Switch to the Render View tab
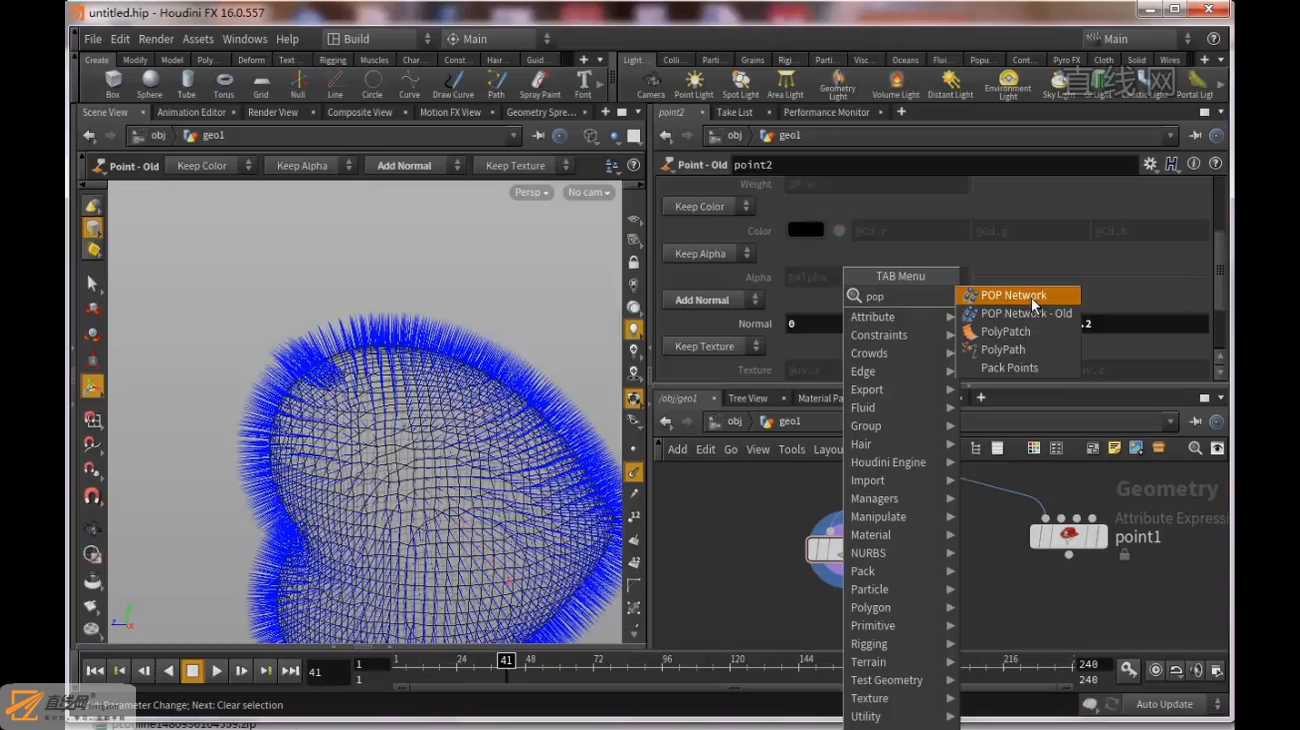This screenshot has height=730, width=1300. point(273,113)
